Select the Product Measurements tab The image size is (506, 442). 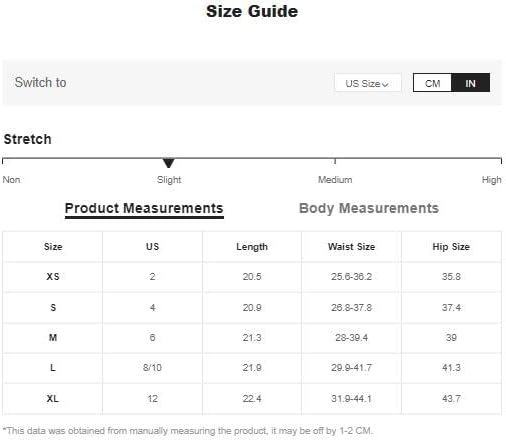144,208
